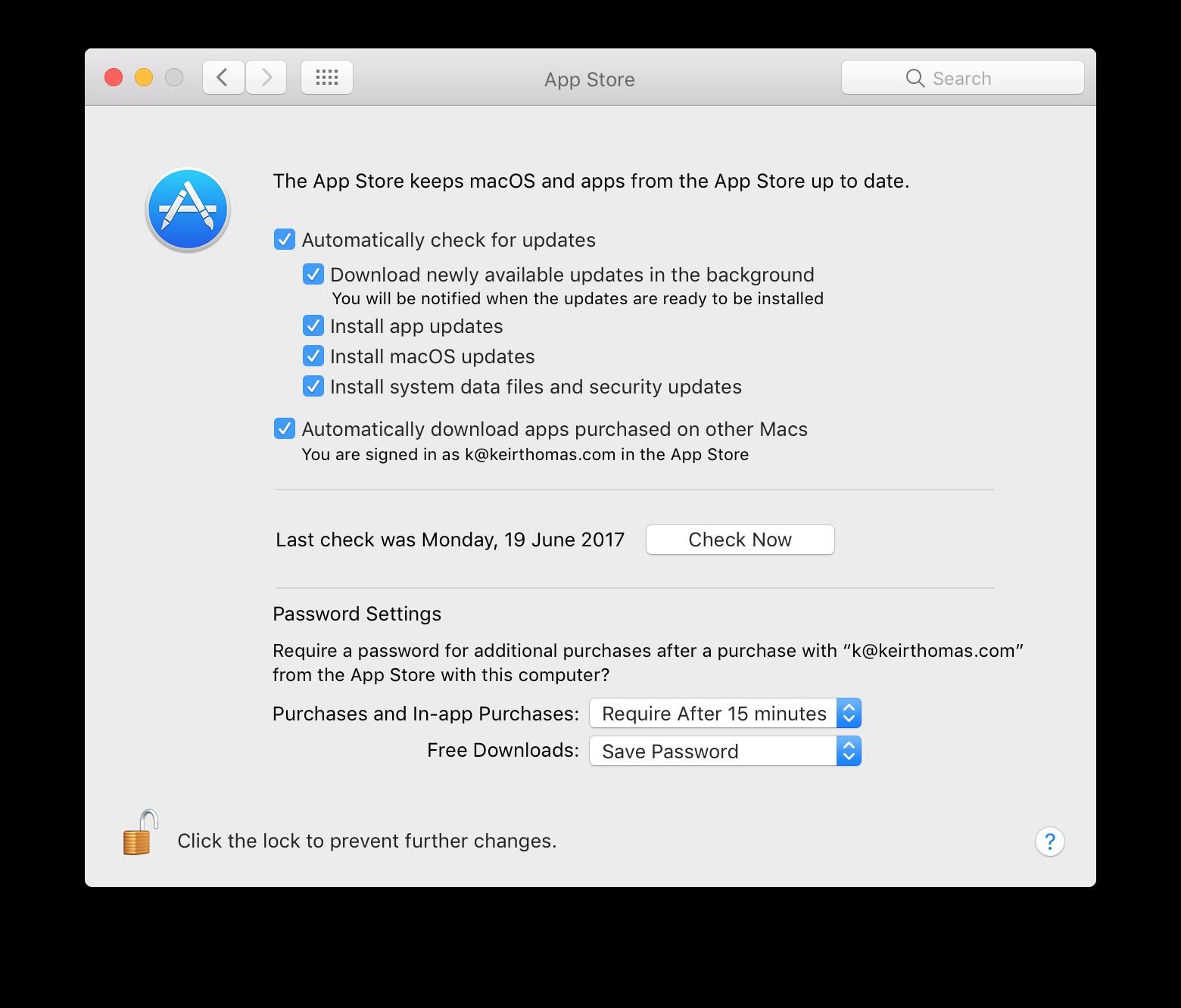Close the App Store preferences window

(113, 76)
